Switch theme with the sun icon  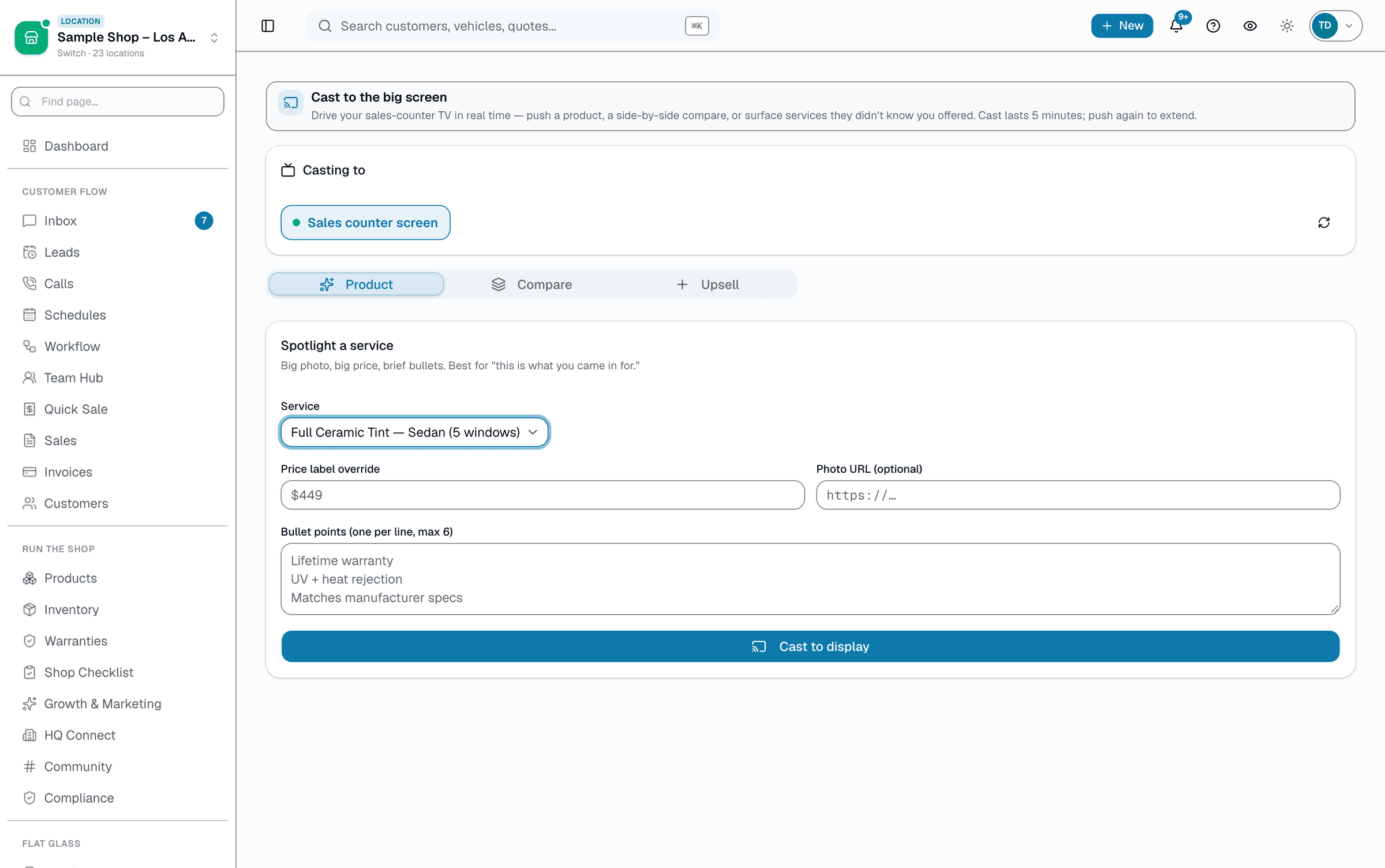pyautogui.click(x=1287, y=26)
